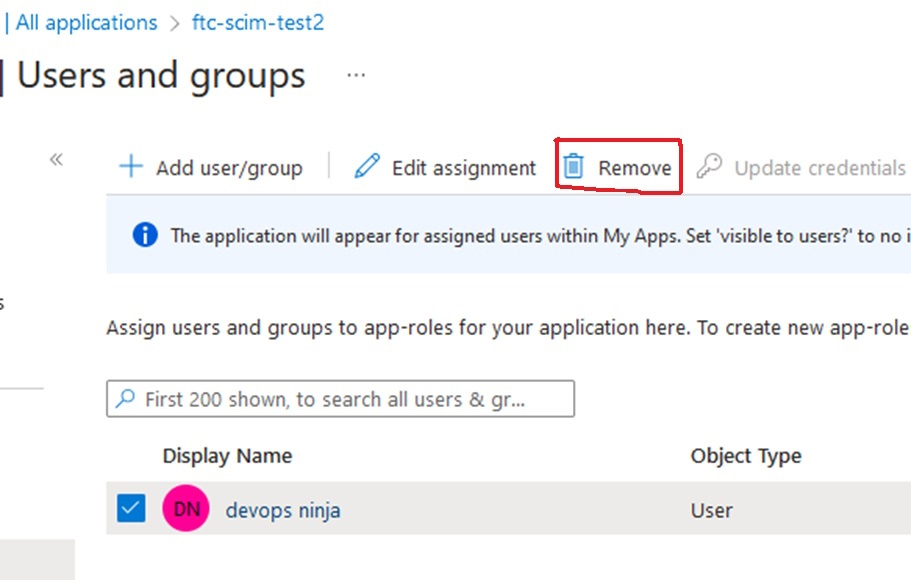Click the Update credentials text label
This screenshot has width=911, height=580.
click(x=819, y=168)
